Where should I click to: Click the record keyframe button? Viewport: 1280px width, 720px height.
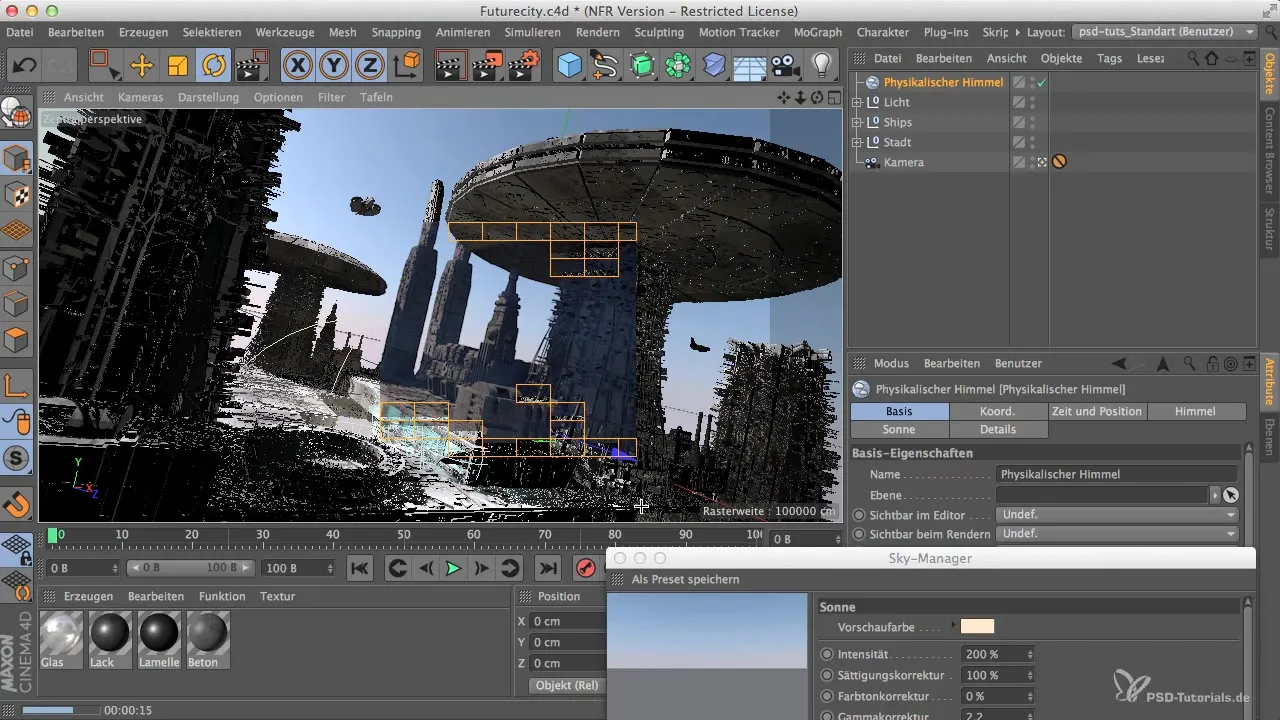tap(586, 568)
